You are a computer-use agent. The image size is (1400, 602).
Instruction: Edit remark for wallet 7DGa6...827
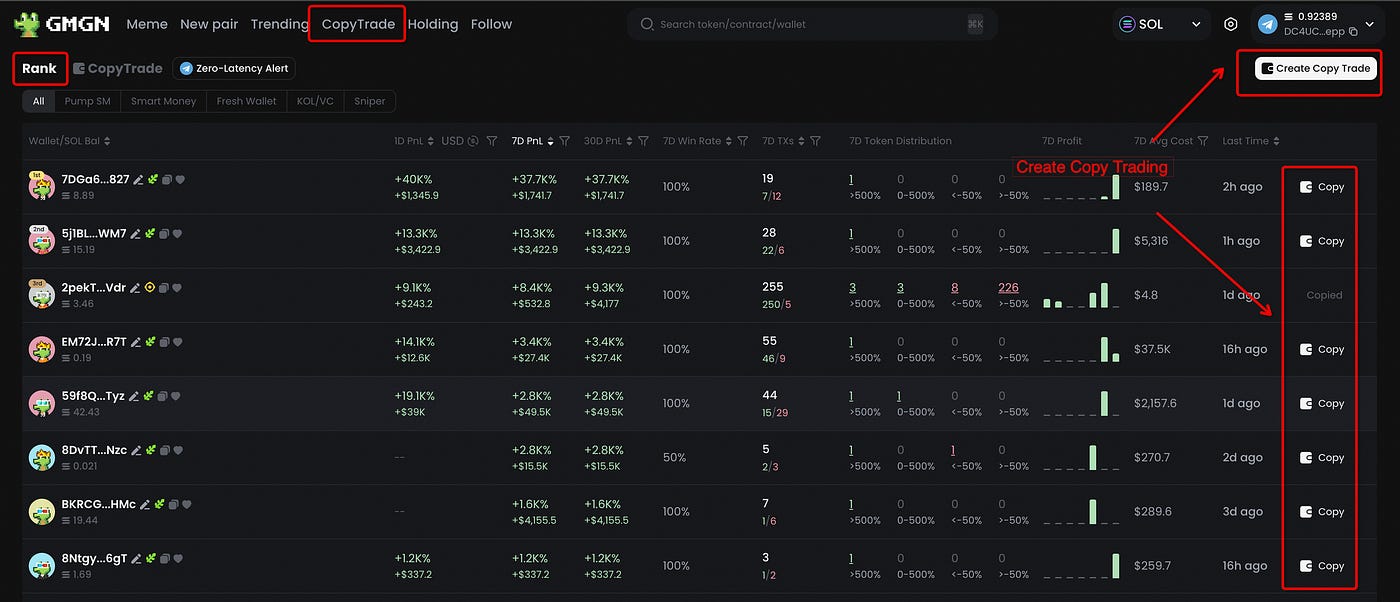(x=138, y=180)
